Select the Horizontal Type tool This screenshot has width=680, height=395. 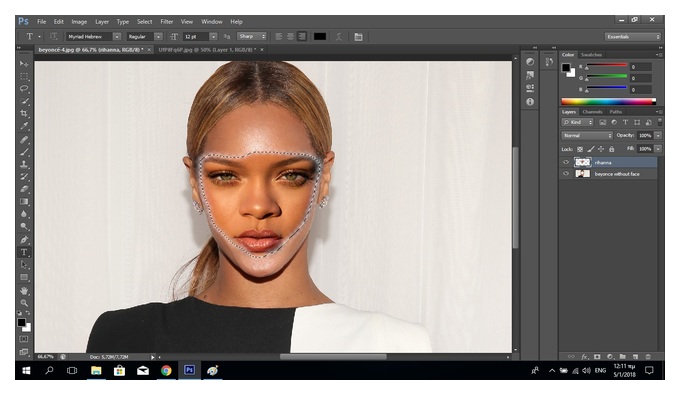[x=24, y=252]
